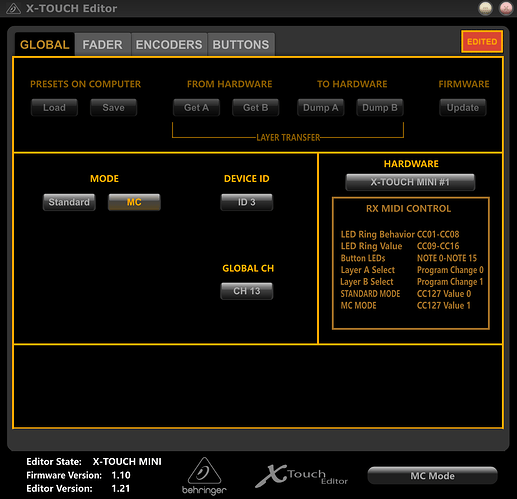
Task: Select Standard mode
Action: pos(69,202)
